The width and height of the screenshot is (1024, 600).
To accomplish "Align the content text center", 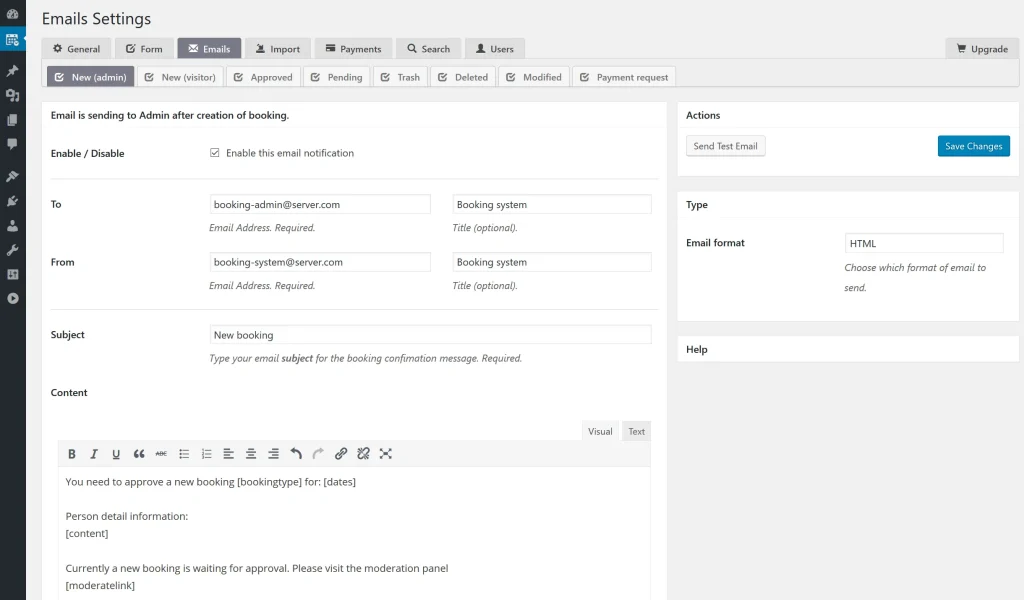I will 251,453.
